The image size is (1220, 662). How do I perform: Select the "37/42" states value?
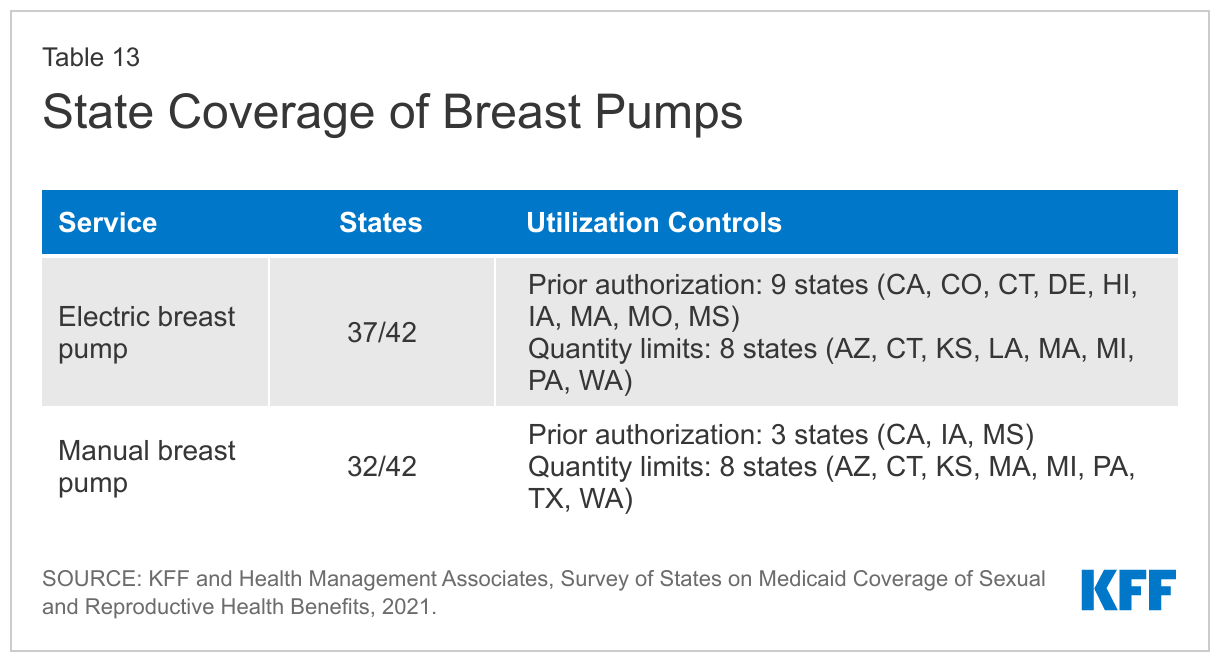381,332
